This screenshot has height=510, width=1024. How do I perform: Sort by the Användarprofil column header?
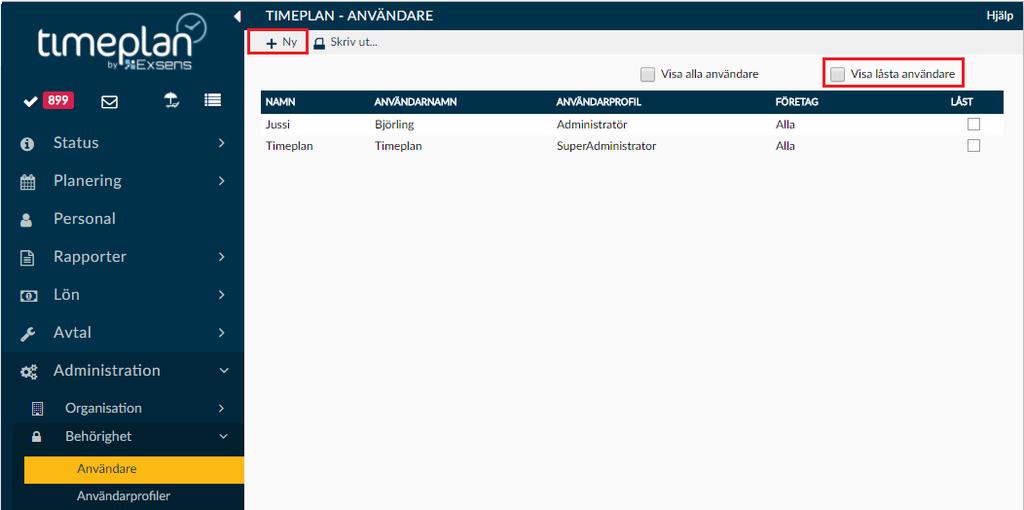click(x=599, y=103)
